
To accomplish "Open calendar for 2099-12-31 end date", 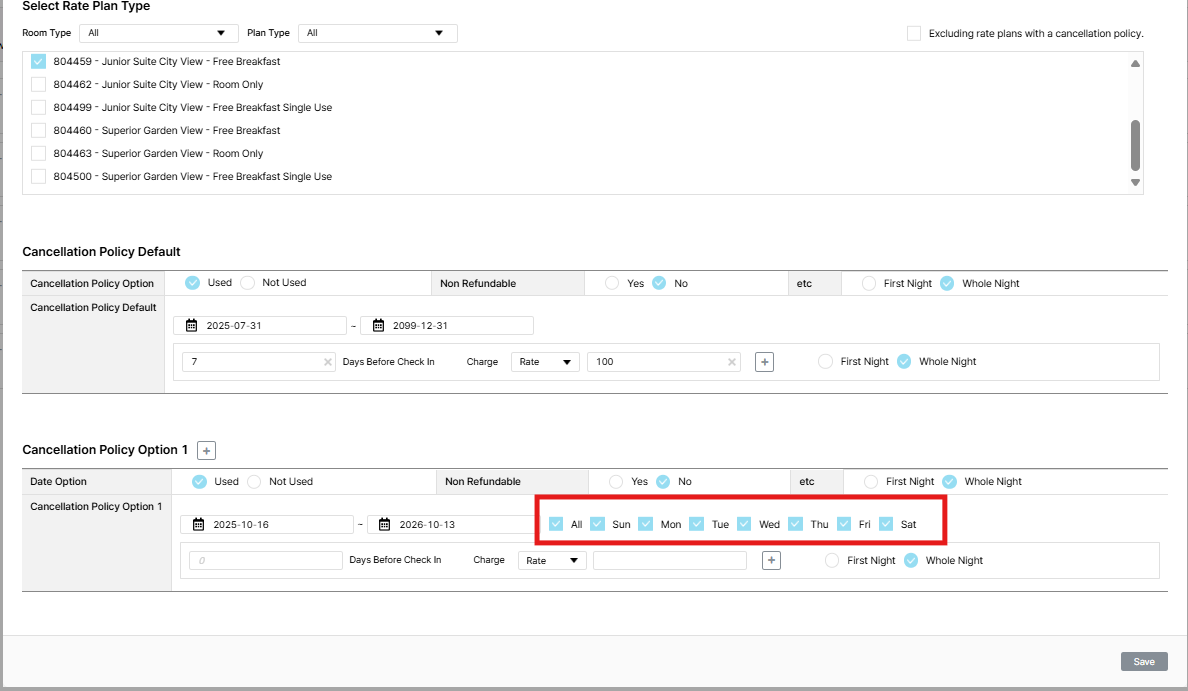I will [x=379, y=326].
